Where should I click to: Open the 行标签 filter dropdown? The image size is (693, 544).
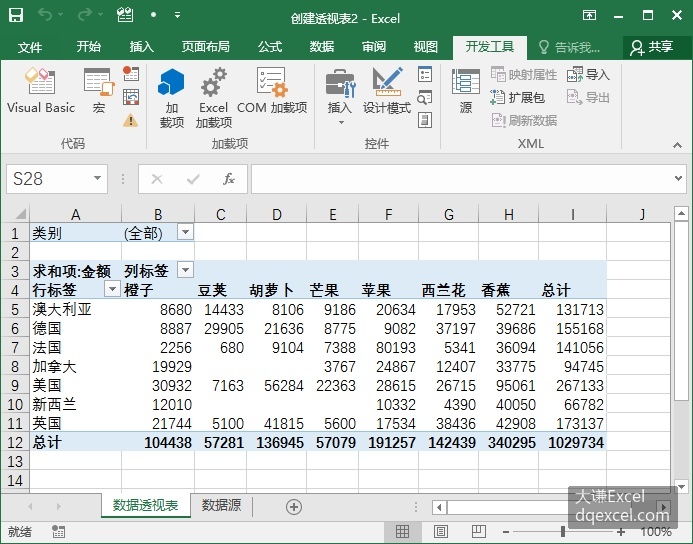pyautogui.click(x=113, y=289)
